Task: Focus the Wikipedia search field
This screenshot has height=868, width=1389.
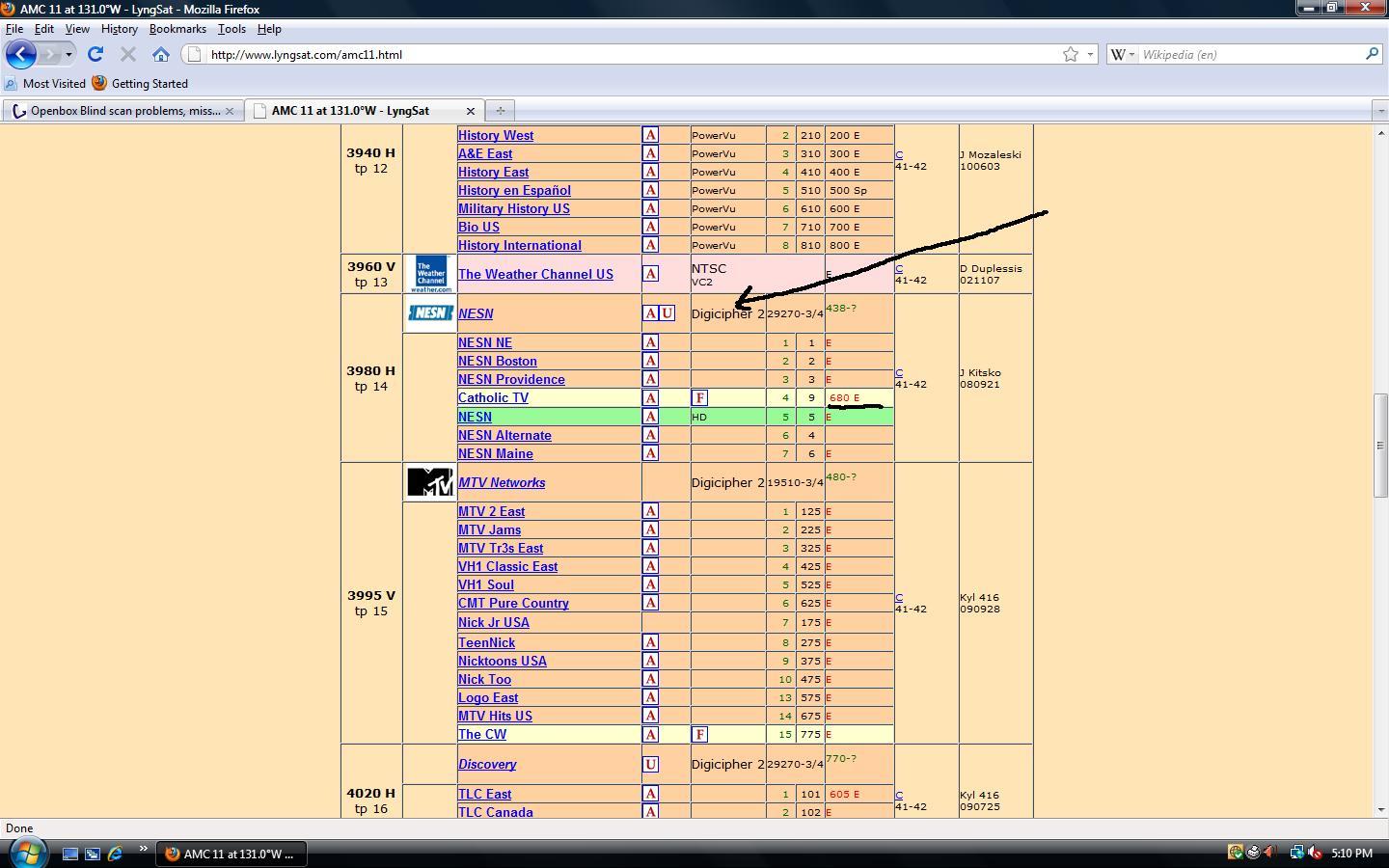Action: pos(1250,55)
